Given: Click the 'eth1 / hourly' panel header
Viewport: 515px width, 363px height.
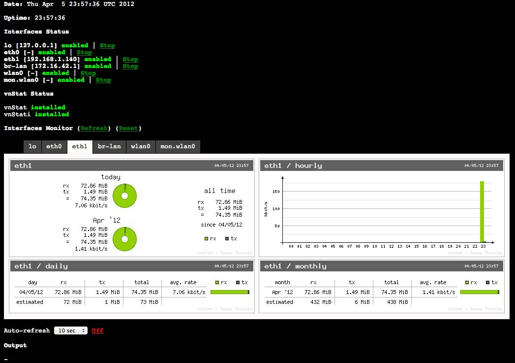Looking at the screenshot, I should [381, 165].
